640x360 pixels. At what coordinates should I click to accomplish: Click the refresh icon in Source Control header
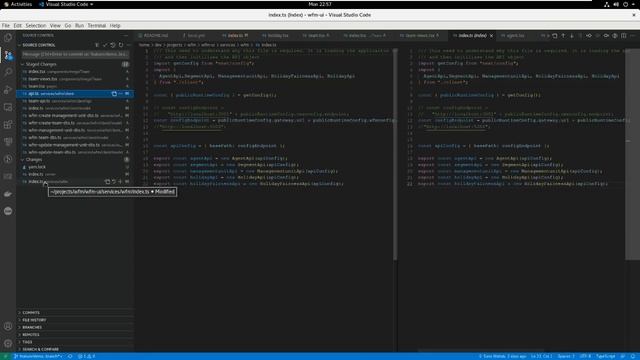pos(121,45)
